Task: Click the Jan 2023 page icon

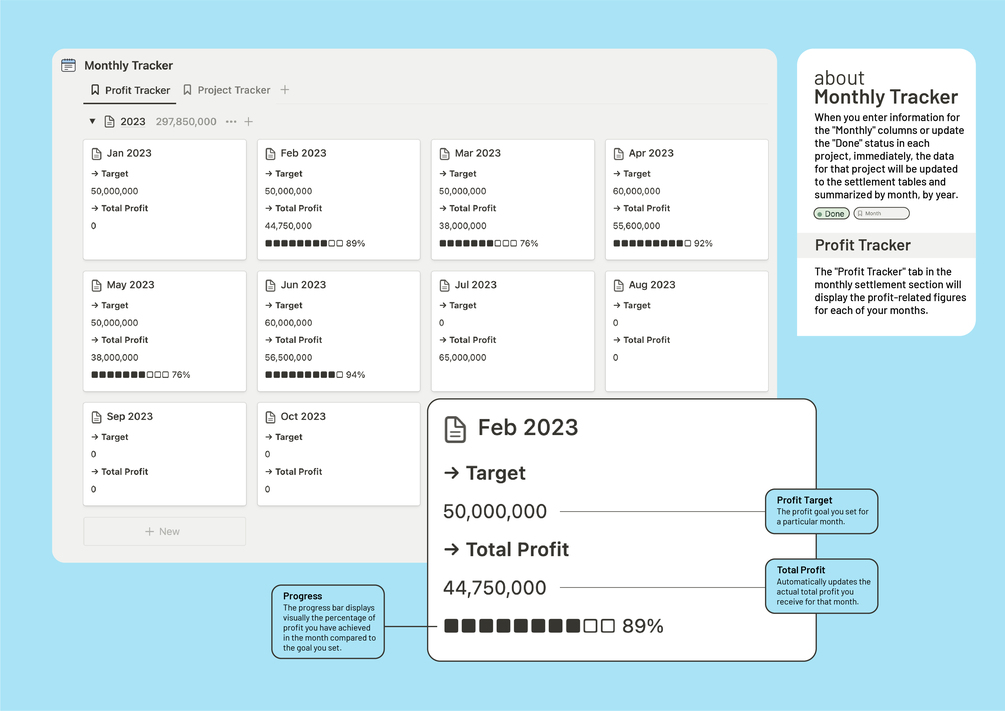Action: click(x=97, y=154)
